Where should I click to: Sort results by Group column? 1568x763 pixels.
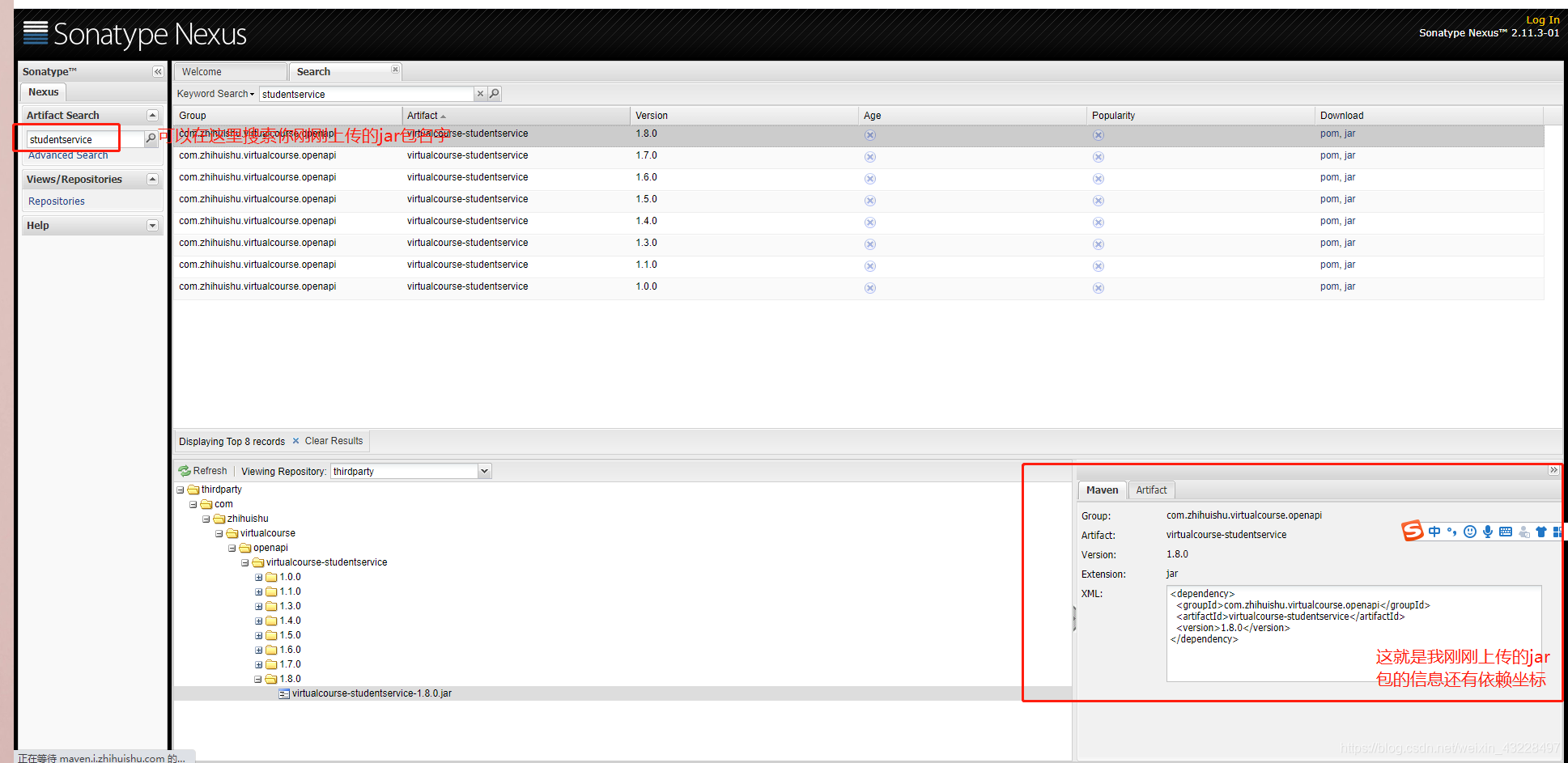[287, 116]
